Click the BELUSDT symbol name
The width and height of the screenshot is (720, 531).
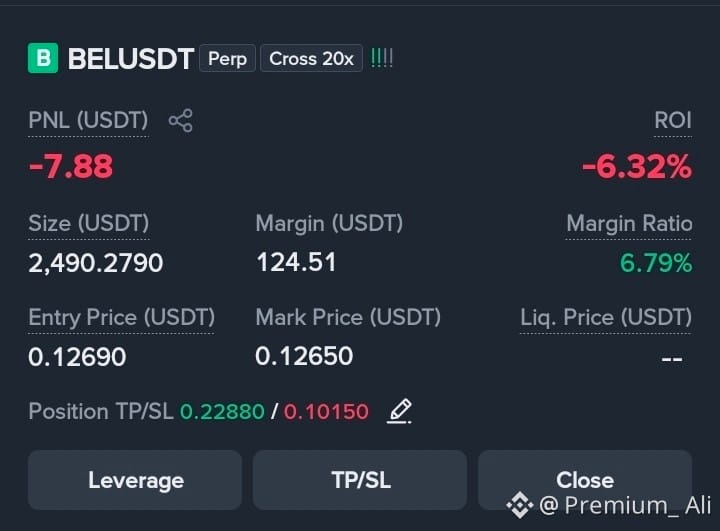tap(131, 59)
